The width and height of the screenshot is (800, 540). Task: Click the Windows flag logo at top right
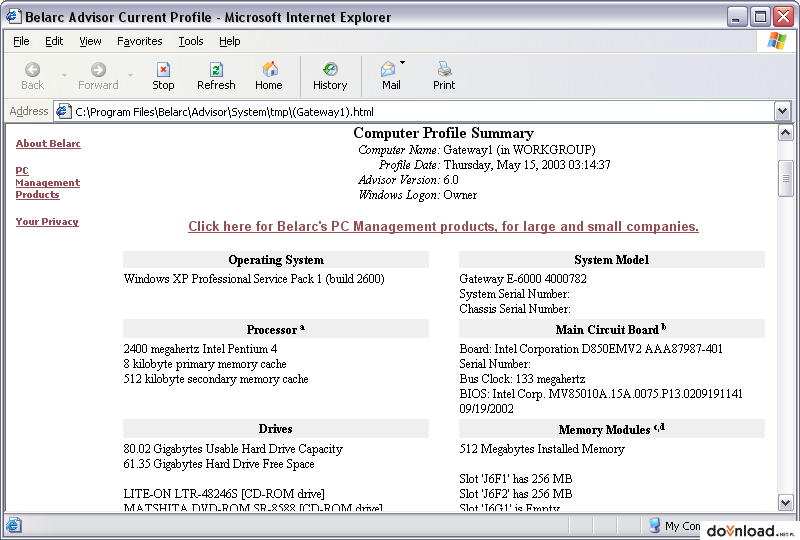[777, 41]
